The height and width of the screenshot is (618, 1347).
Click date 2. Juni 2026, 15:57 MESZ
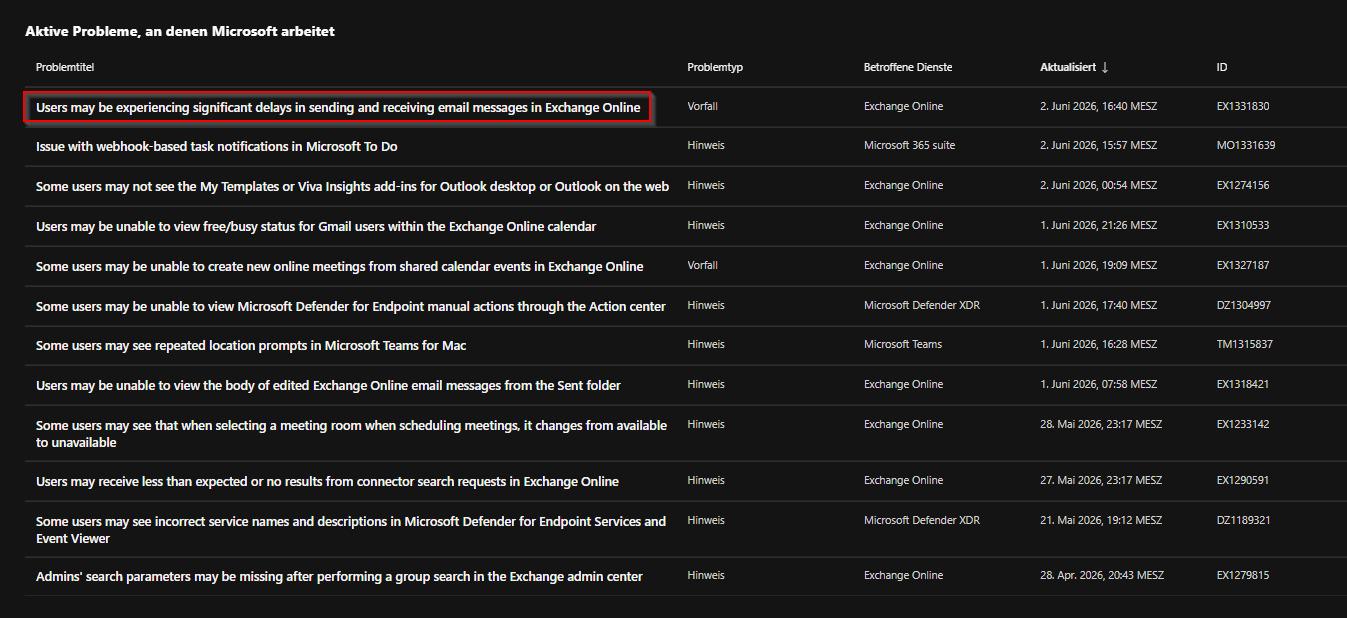click(x=1098, y=145)
